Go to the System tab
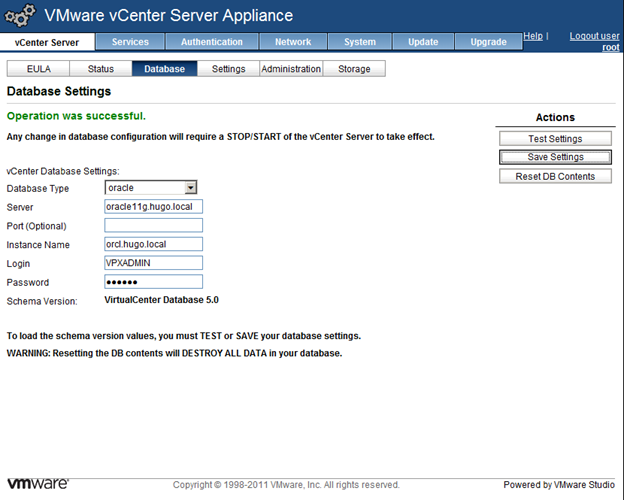This screenshot has width=624, height=500. click(x=360, y=42)
